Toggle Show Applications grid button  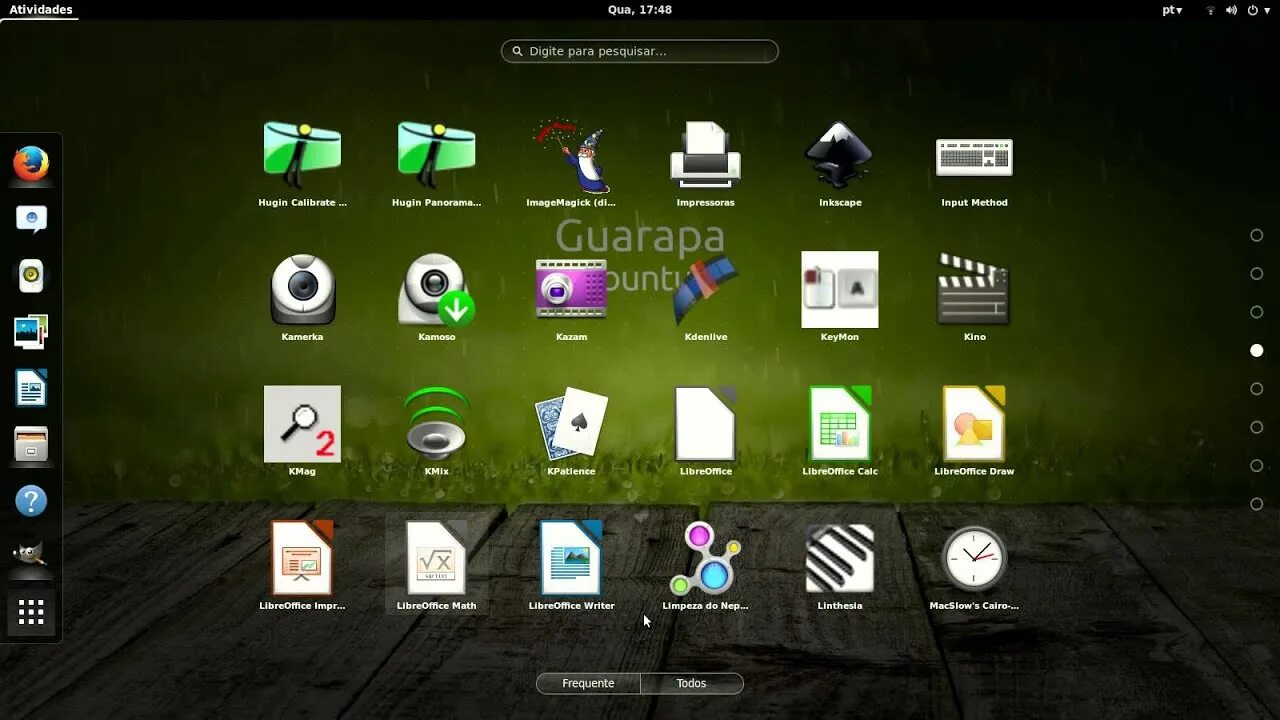(31, 612)
